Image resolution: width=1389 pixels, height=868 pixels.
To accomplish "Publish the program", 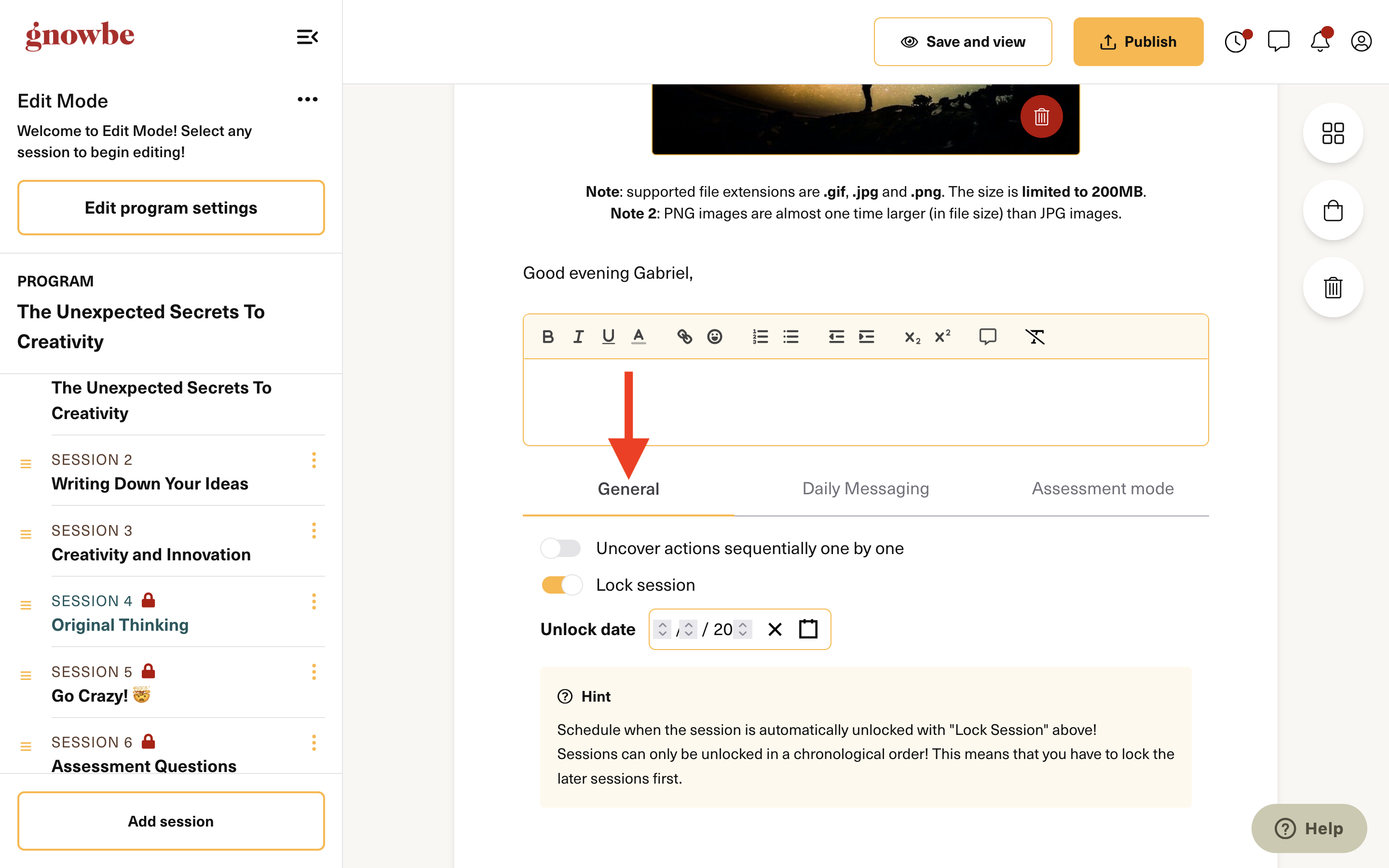I will point(1138,41).
